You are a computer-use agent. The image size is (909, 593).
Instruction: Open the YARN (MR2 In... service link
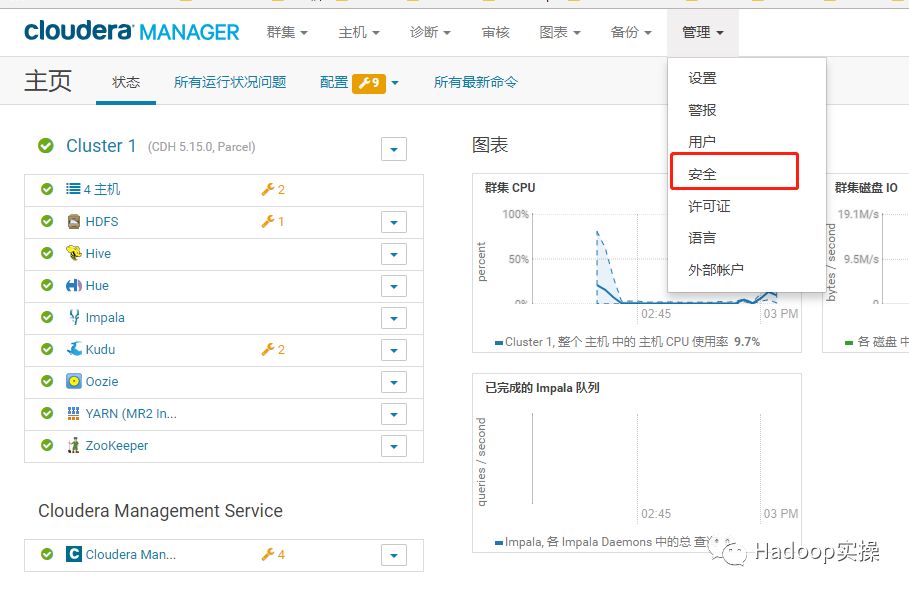131,413
